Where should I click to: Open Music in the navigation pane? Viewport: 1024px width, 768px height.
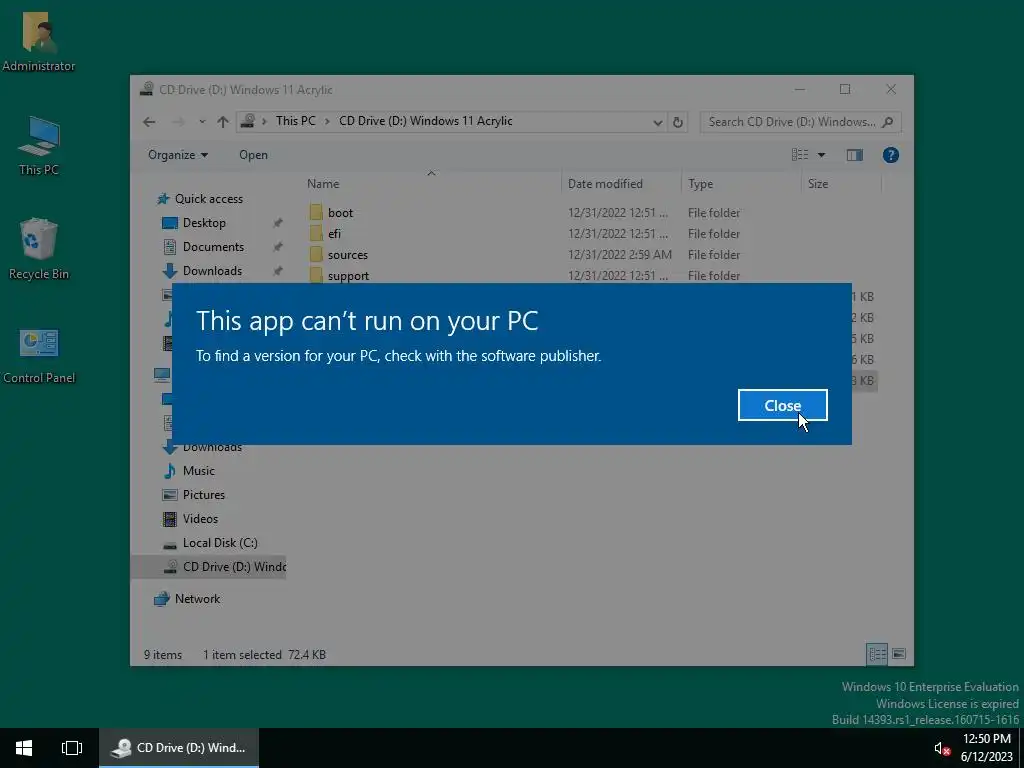pos(188,471)
